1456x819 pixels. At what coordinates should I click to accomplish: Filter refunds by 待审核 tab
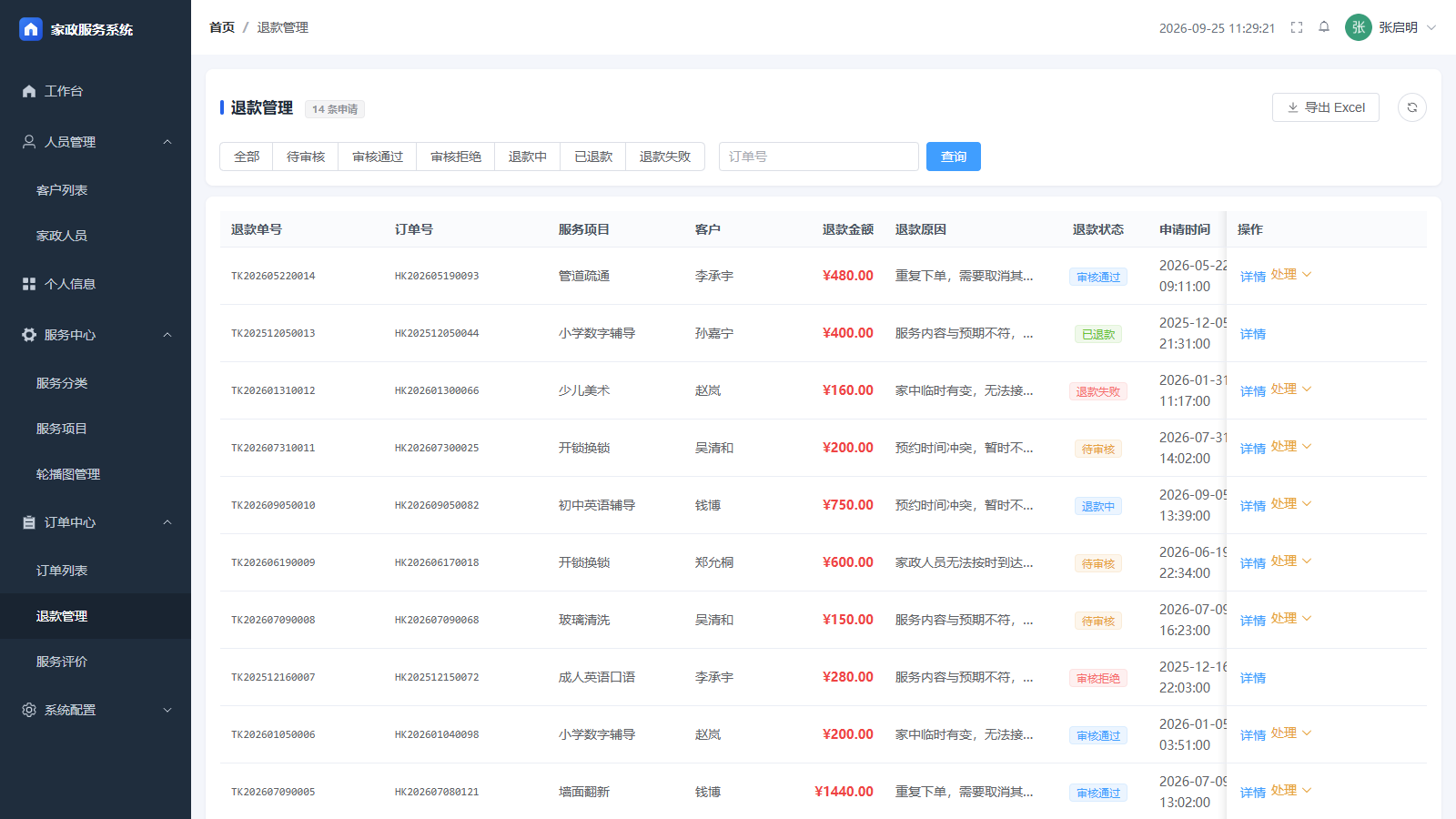click(x=306, y=157)
